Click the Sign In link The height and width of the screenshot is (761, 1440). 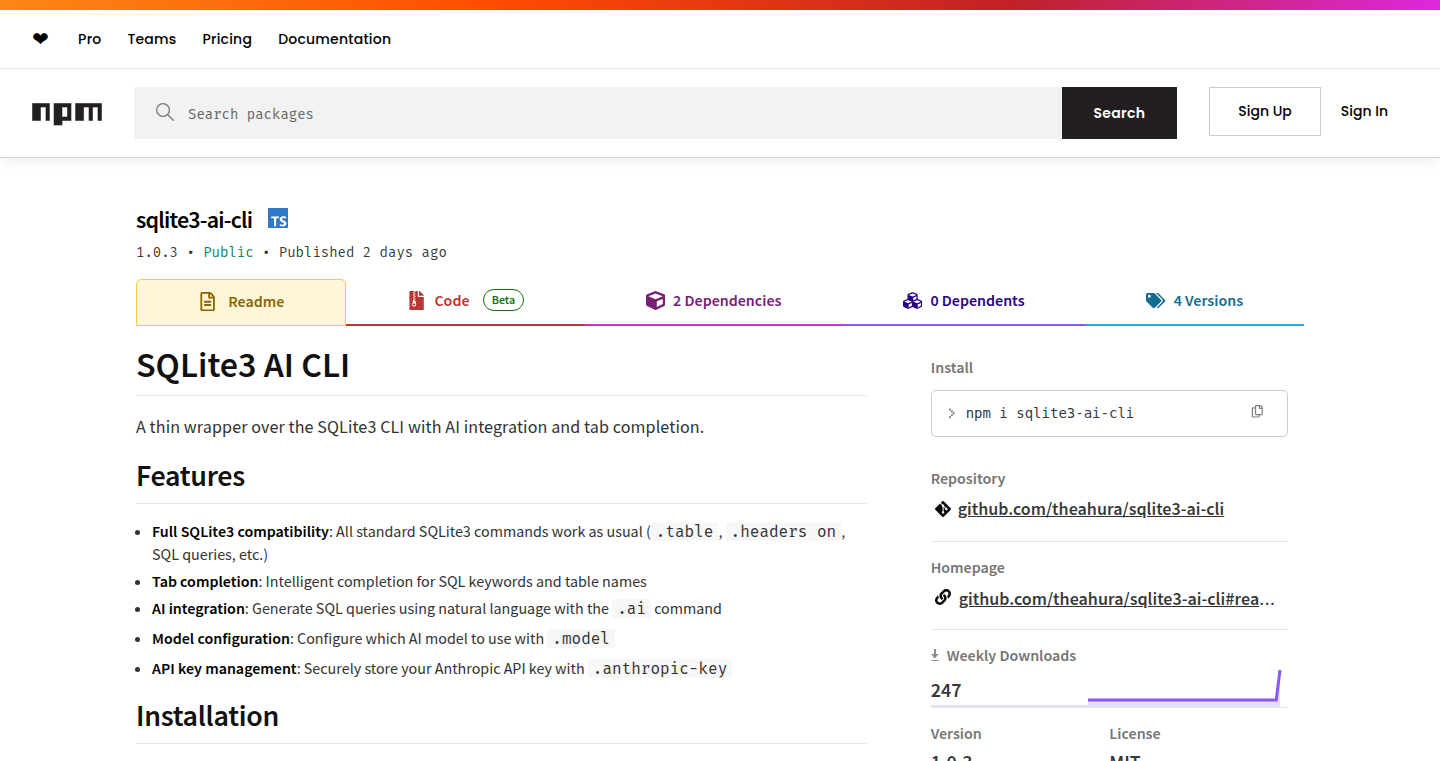pyautogui.click(x=1364, y=111)
